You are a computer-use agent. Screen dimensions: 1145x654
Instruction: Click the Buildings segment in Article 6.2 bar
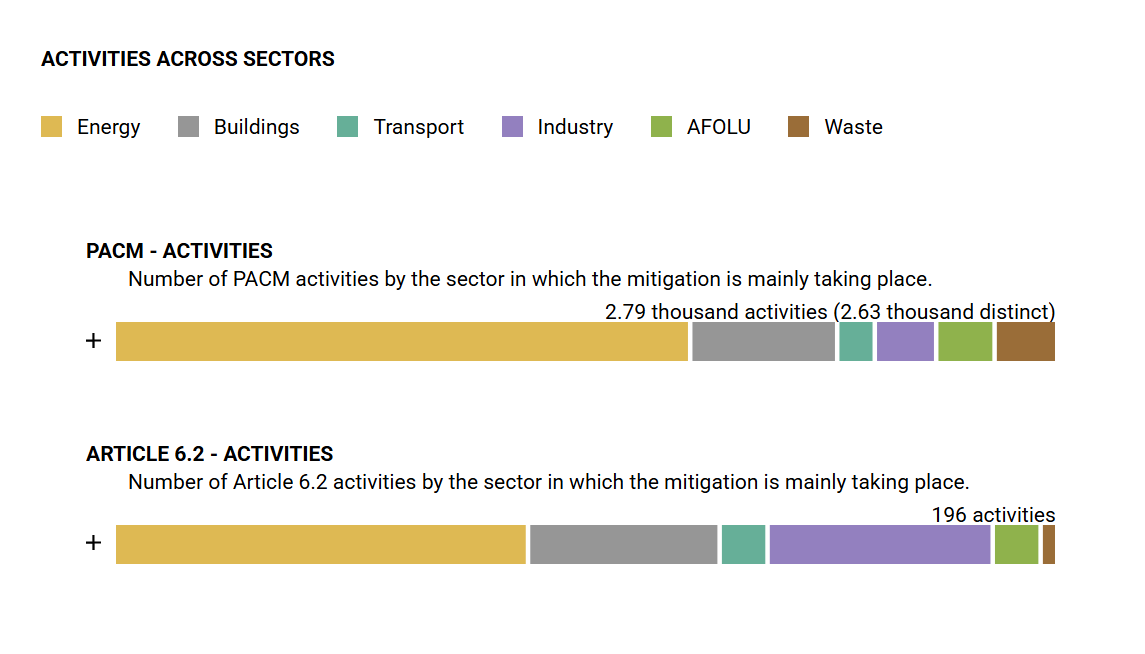tap(623, 544)
